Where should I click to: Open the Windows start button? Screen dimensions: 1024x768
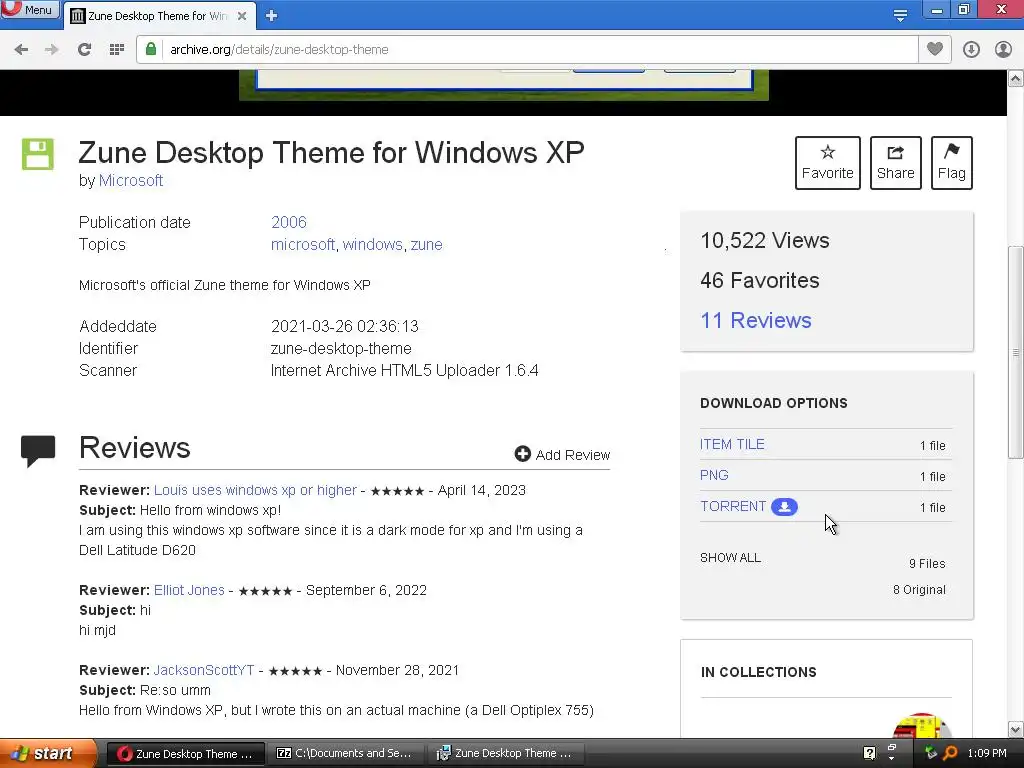pos(47,753)
